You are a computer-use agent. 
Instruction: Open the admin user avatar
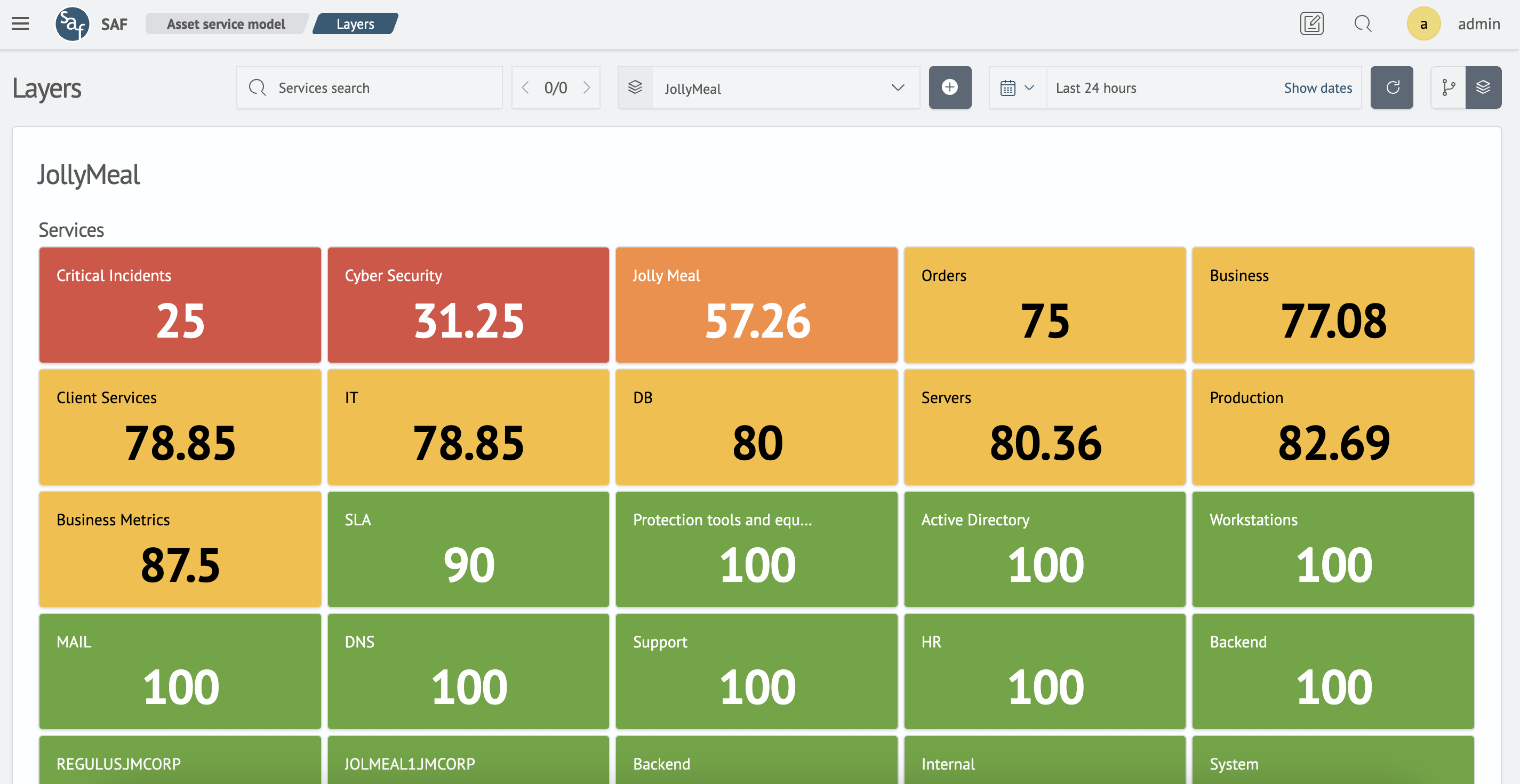click(x=1423, y=23)
